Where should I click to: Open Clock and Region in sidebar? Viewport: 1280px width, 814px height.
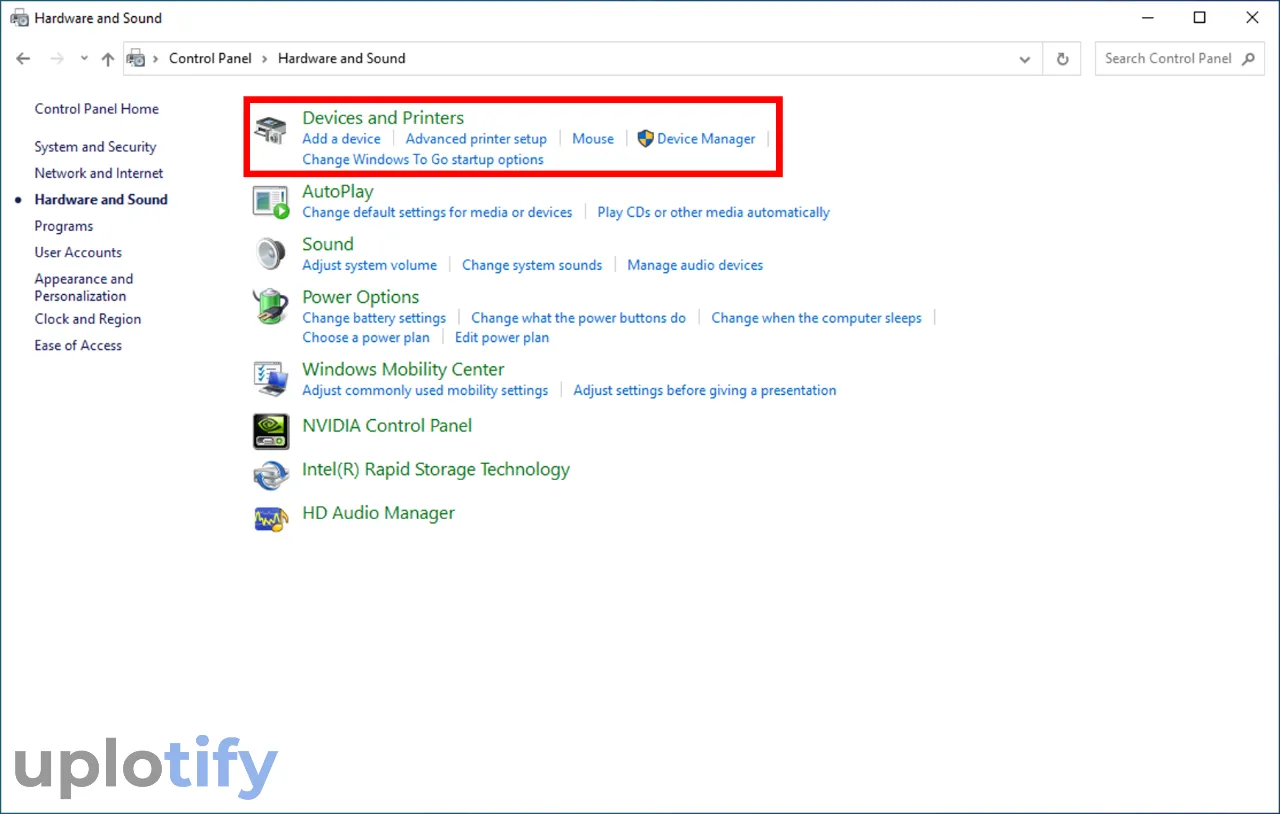click(x=88, y=319)
